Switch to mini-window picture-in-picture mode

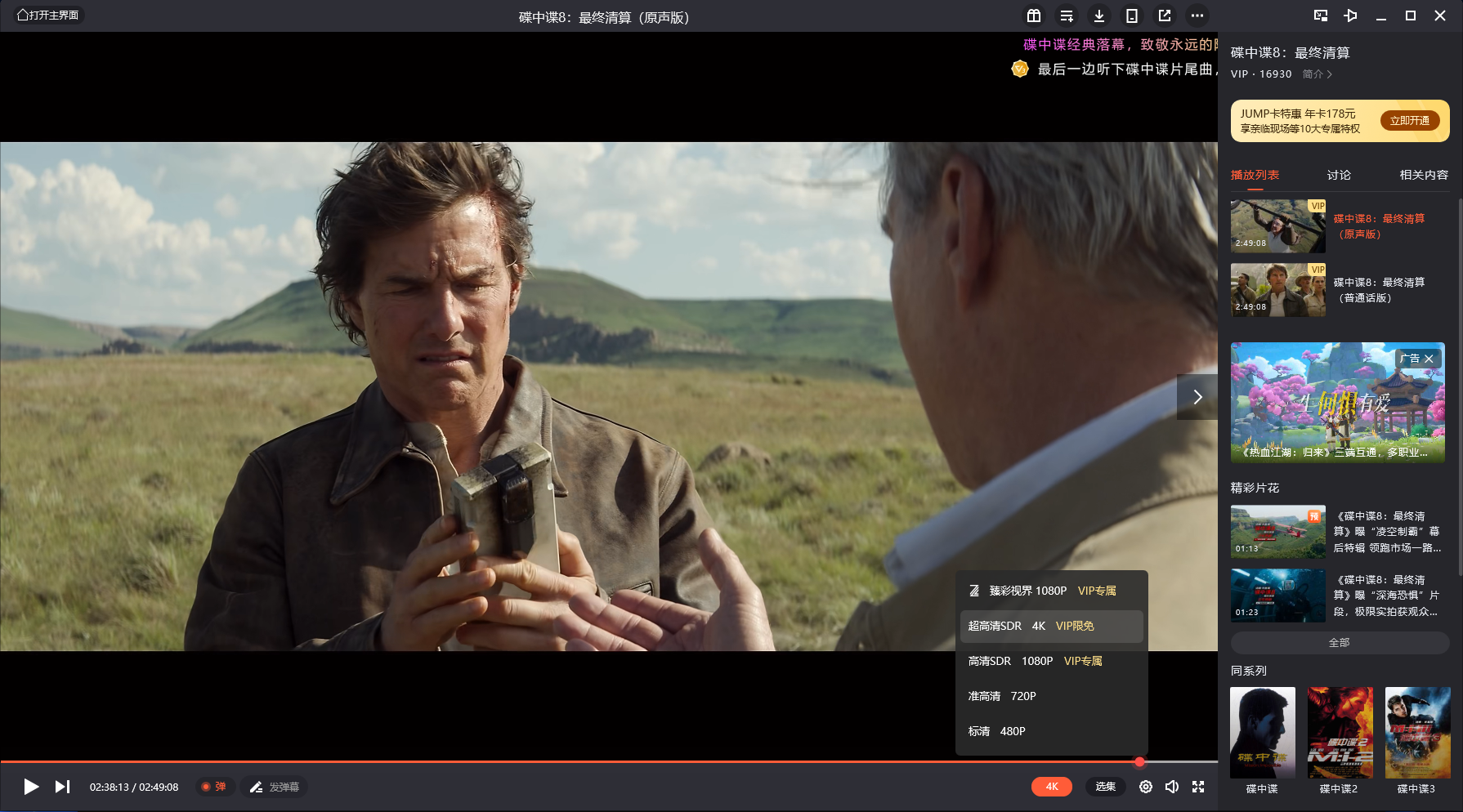pos(1321,16)
